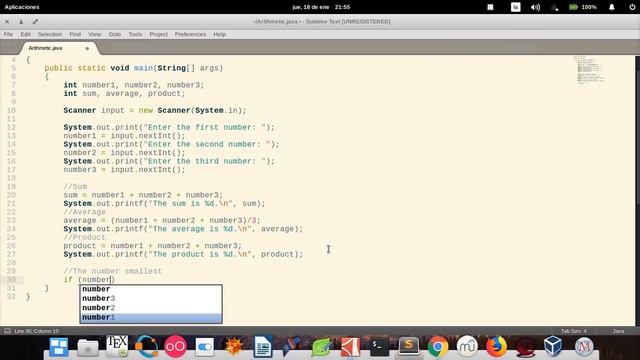This screenshot has width=640, height=360.
Task: Place cursor on '//Average' comment line
Action: point(84,212)
